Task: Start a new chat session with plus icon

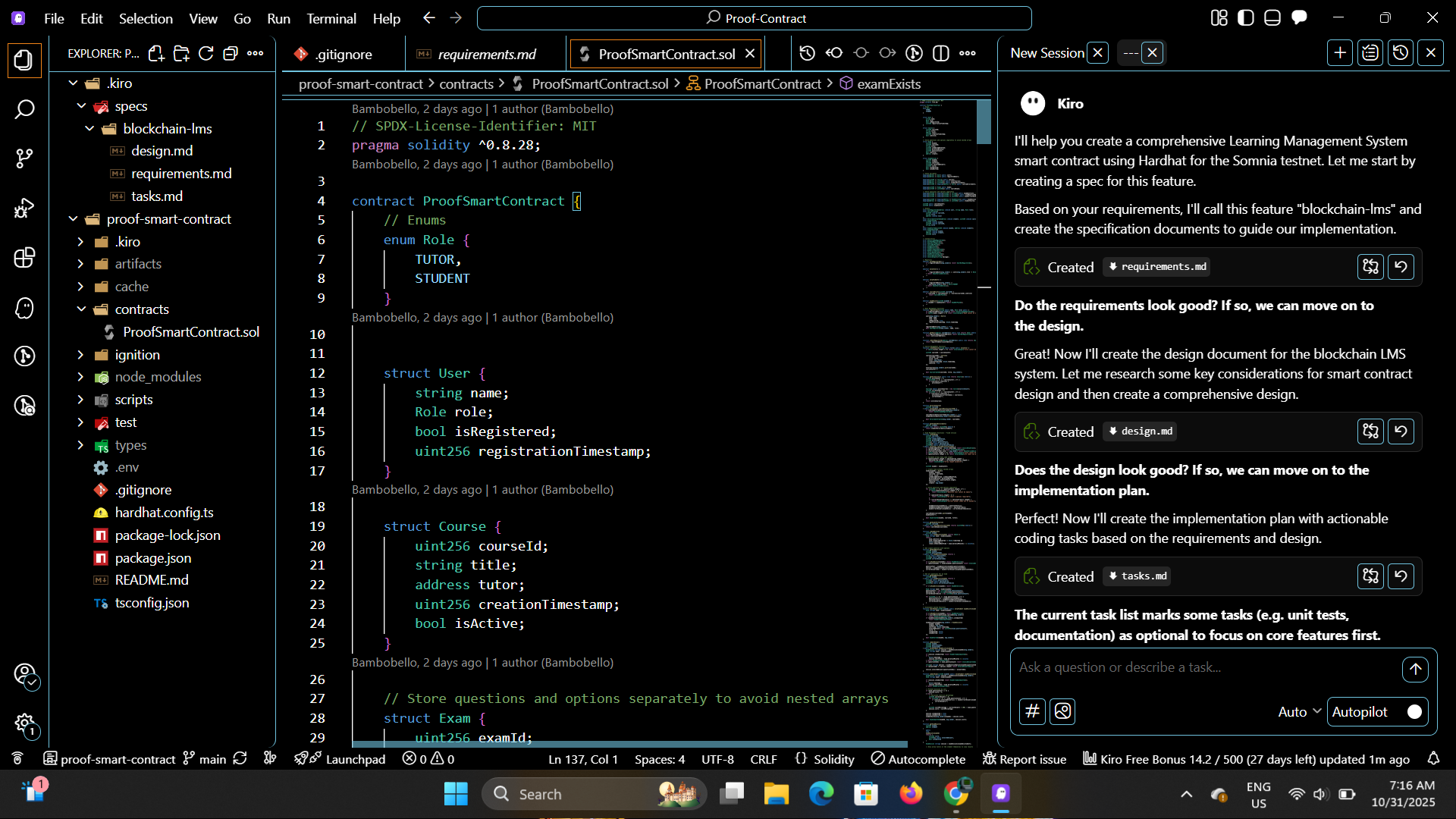Action: (x=1340, y=53)
